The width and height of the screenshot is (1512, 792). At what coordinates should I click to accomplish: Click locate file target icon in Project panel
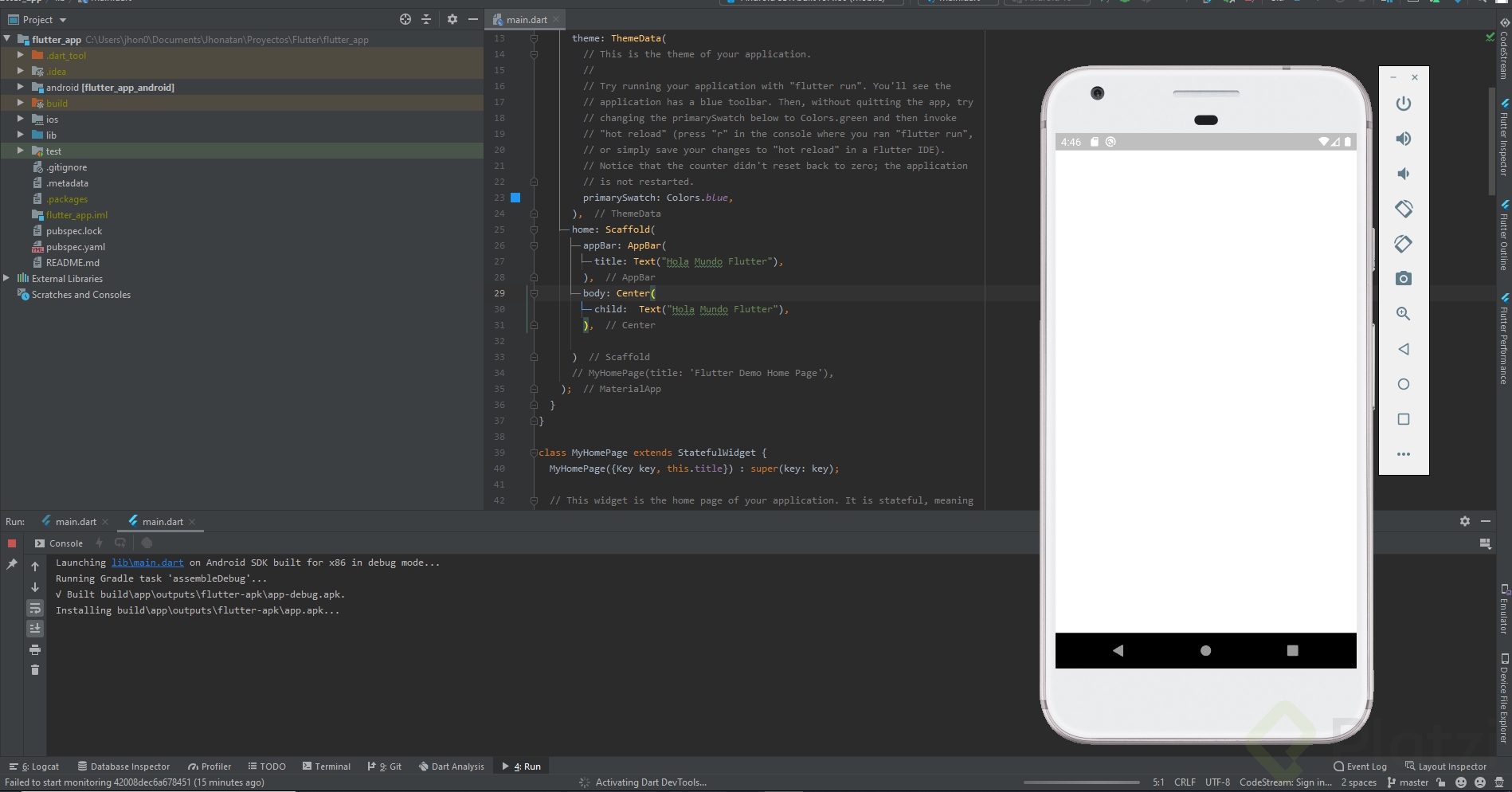tap(405, 19)
